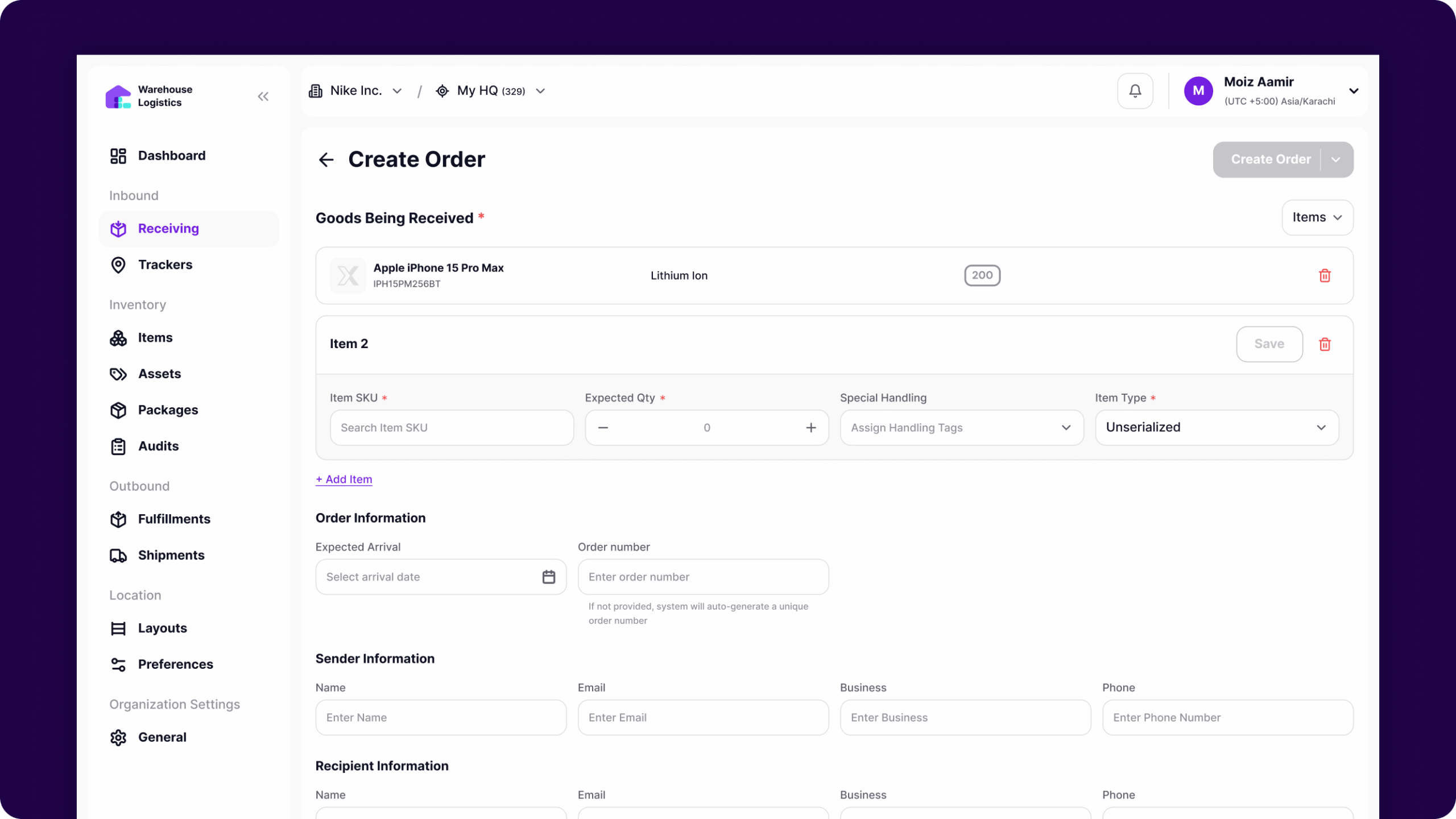This screenshot has width=1456, height=819.
Task: Open Layouts under Location
Action: (x=188, y=628)
